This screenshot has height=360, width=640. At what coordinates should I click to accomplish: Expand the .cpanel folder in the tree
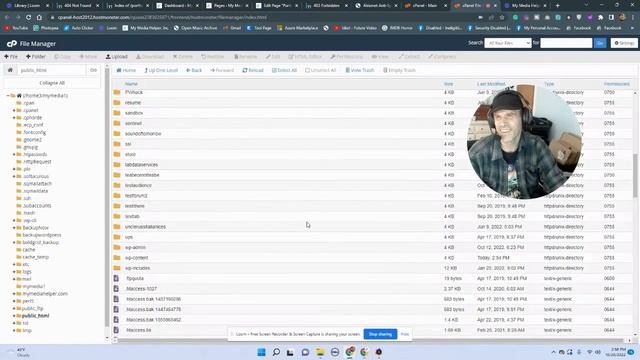(14, 110)
